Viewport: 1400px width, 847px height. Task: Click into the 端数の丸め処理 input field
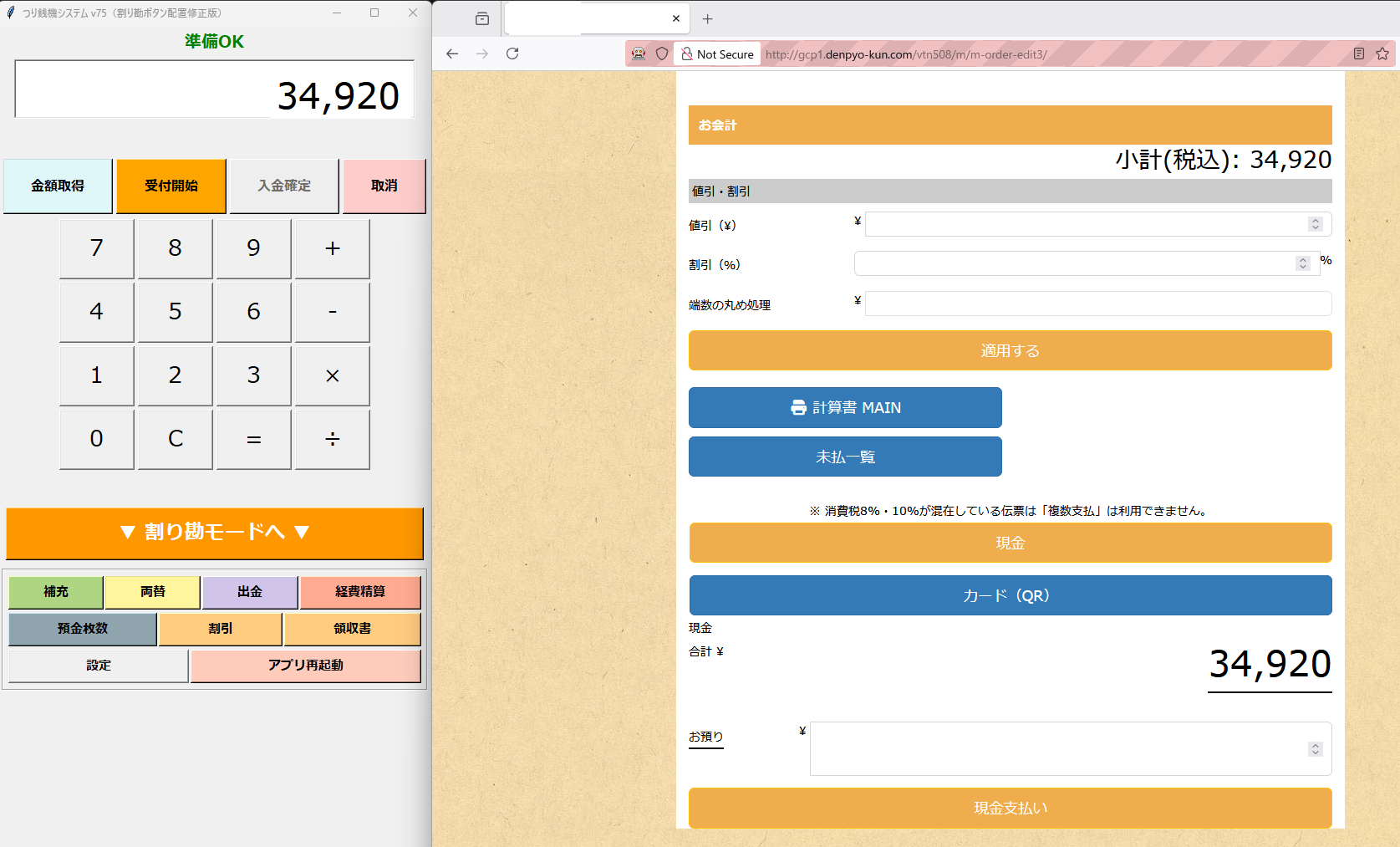[1097, 304]
